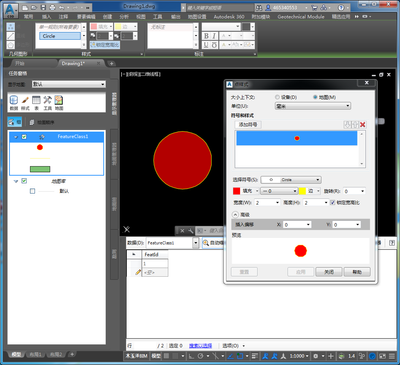Click the auto-zoom button in data table
Viewport: 400px width, 365px height.
(213, 243)
